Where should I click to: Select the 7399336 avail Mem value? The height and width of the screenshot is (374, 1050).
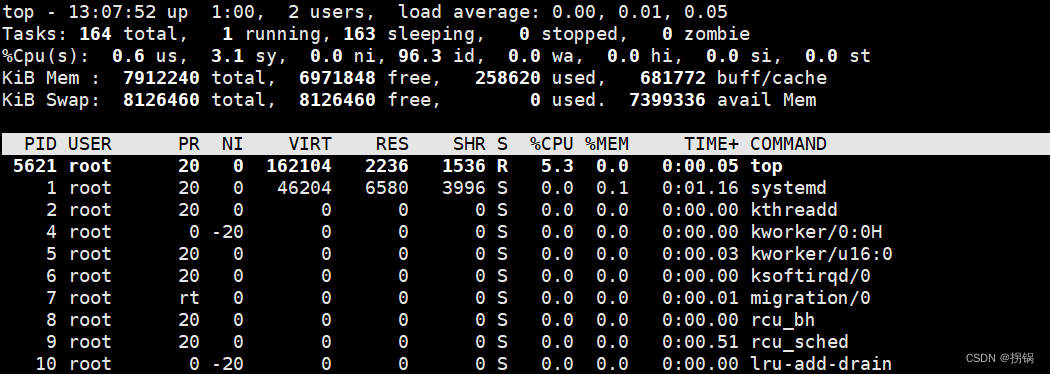(668, 100)
